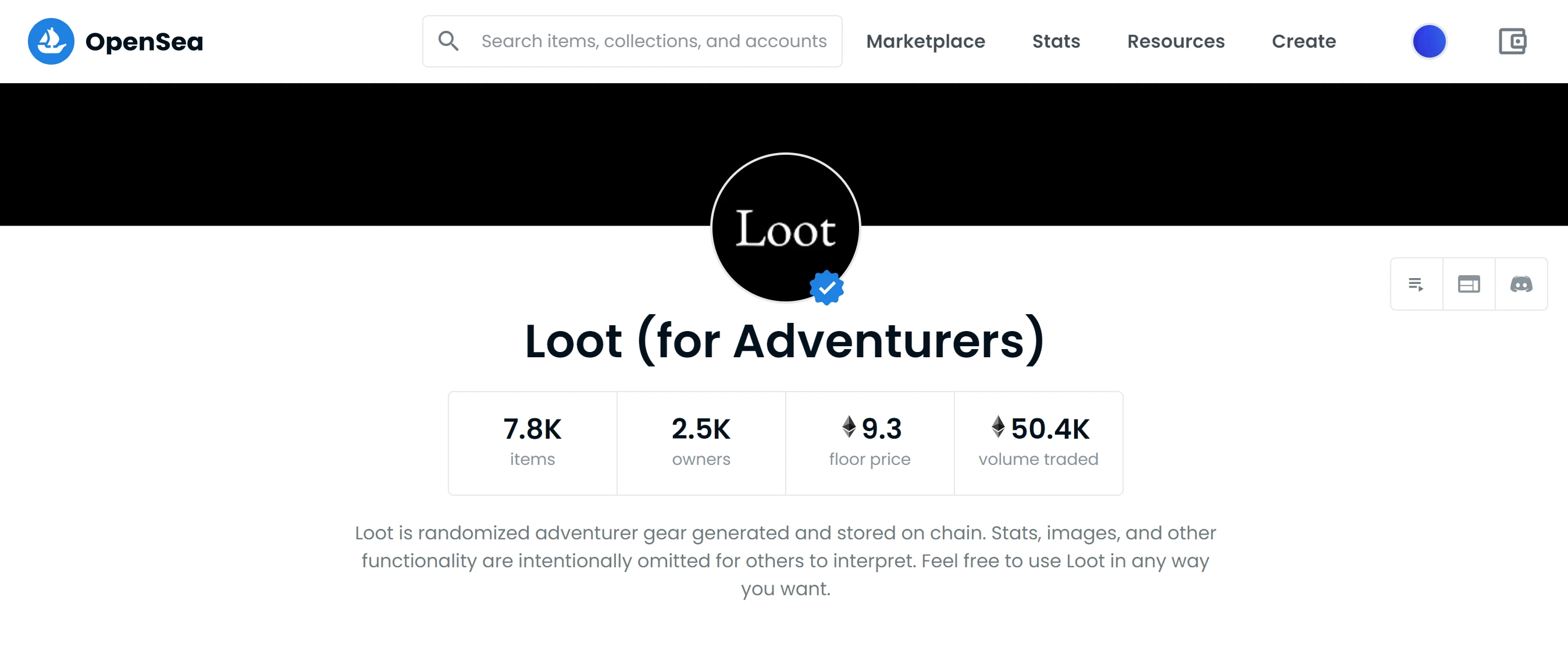
Task: Click the OpenSea wordmark text
Action: (x=144, y=41)
